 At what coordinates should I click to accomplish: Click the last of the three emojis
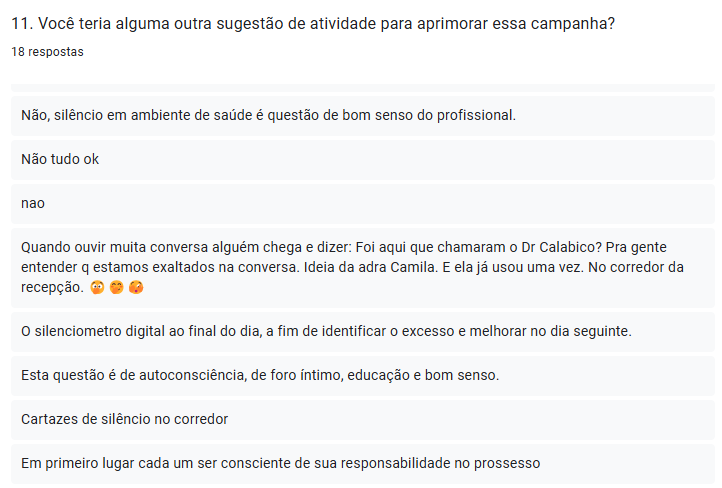[136, 288]
